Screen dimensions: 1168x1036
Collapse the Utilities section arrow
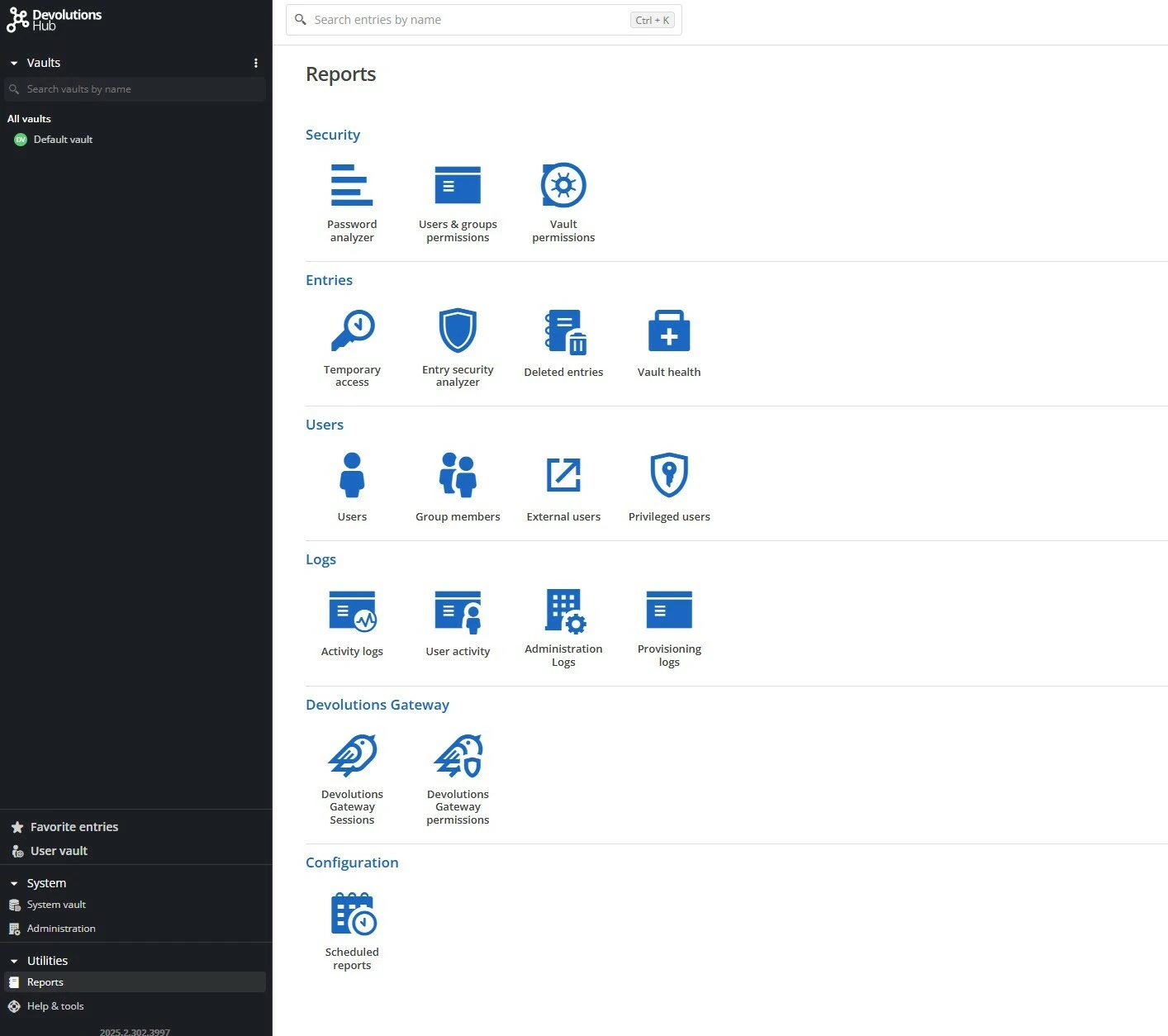14,961
